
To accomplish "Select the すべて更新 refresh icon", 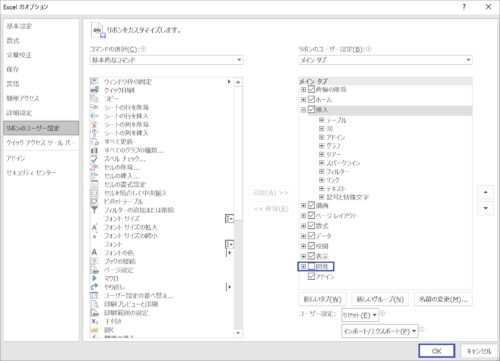I will click(95, 142).
